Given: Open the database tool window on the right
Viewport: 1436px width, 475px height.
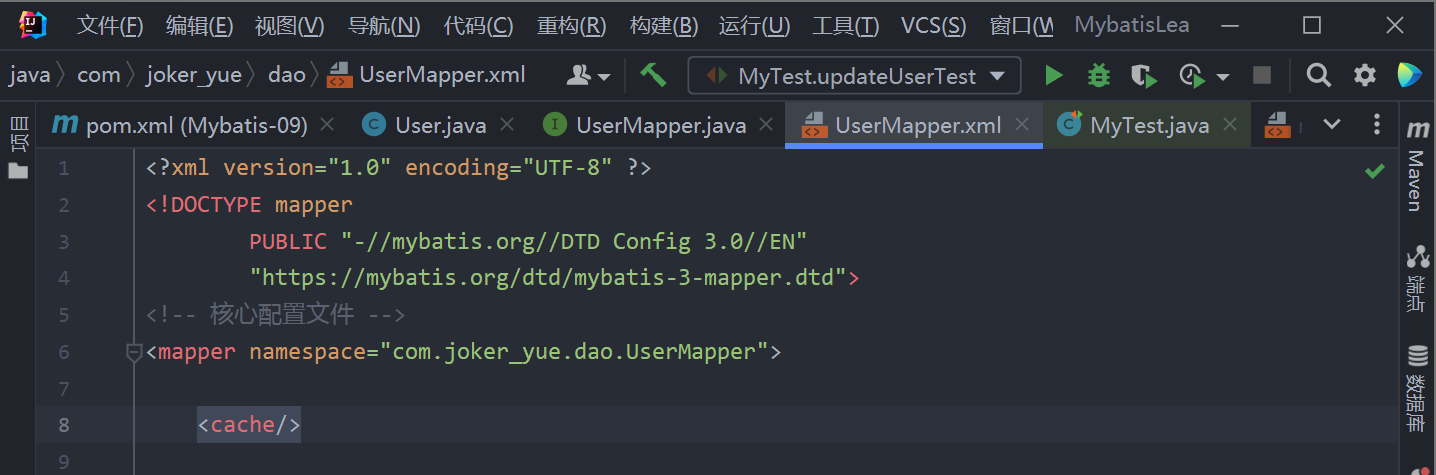Looking at the screenshot, I should pos(1416,388).
